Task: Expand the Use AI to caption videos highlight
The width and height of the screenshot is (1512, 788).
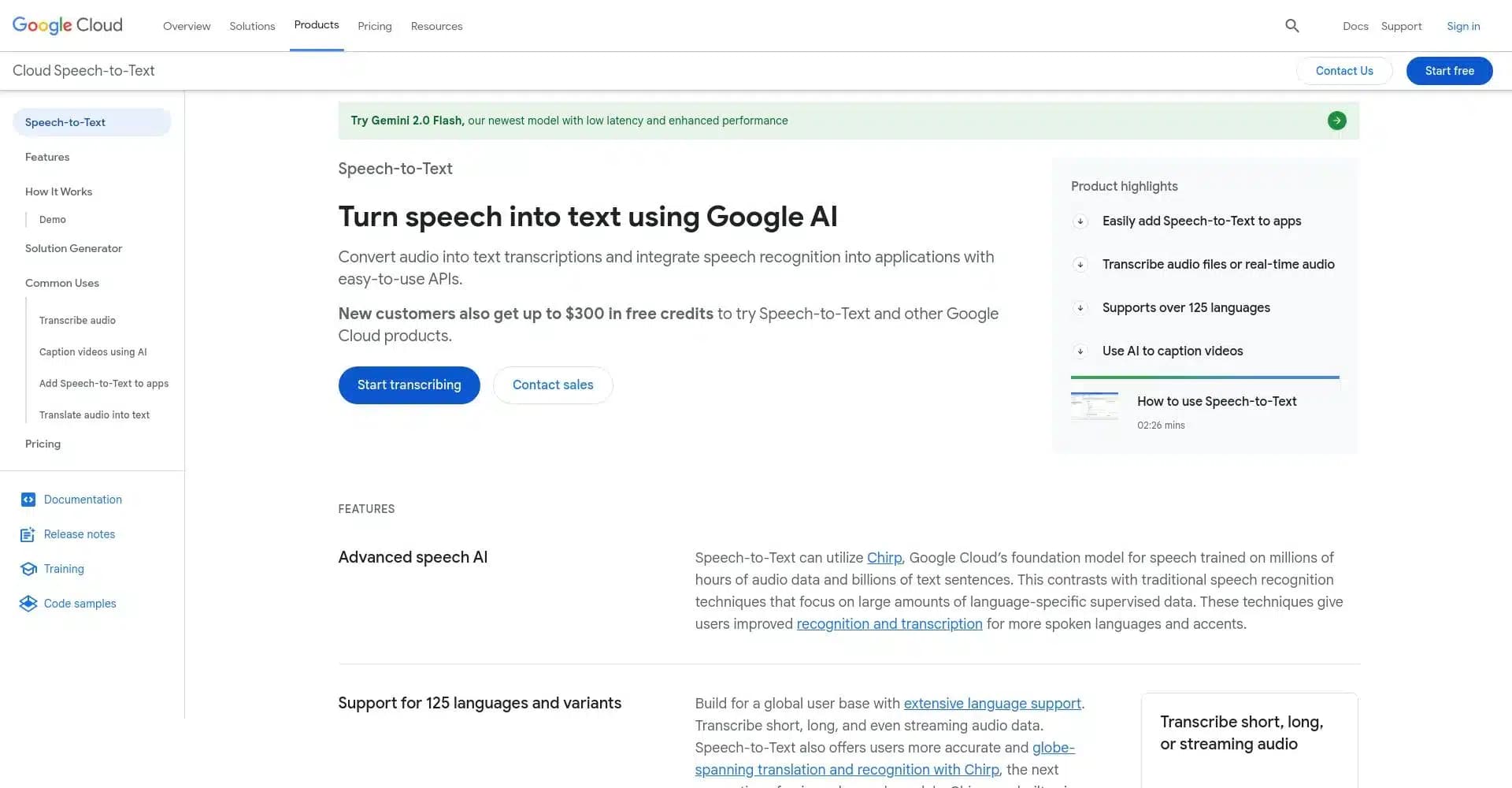Action: tap(1080, 351)
